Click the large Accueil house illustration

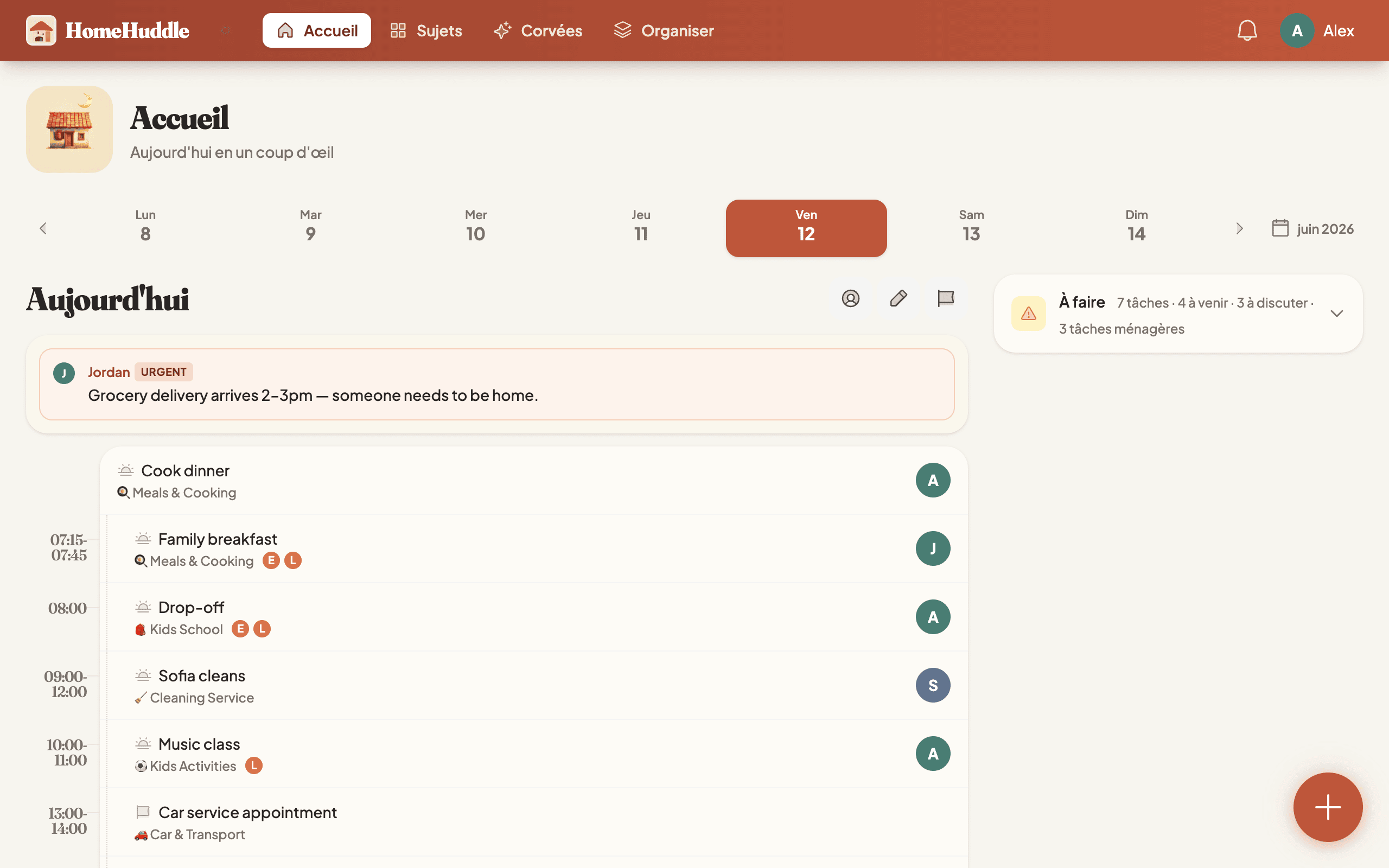[x=69, y=129]
